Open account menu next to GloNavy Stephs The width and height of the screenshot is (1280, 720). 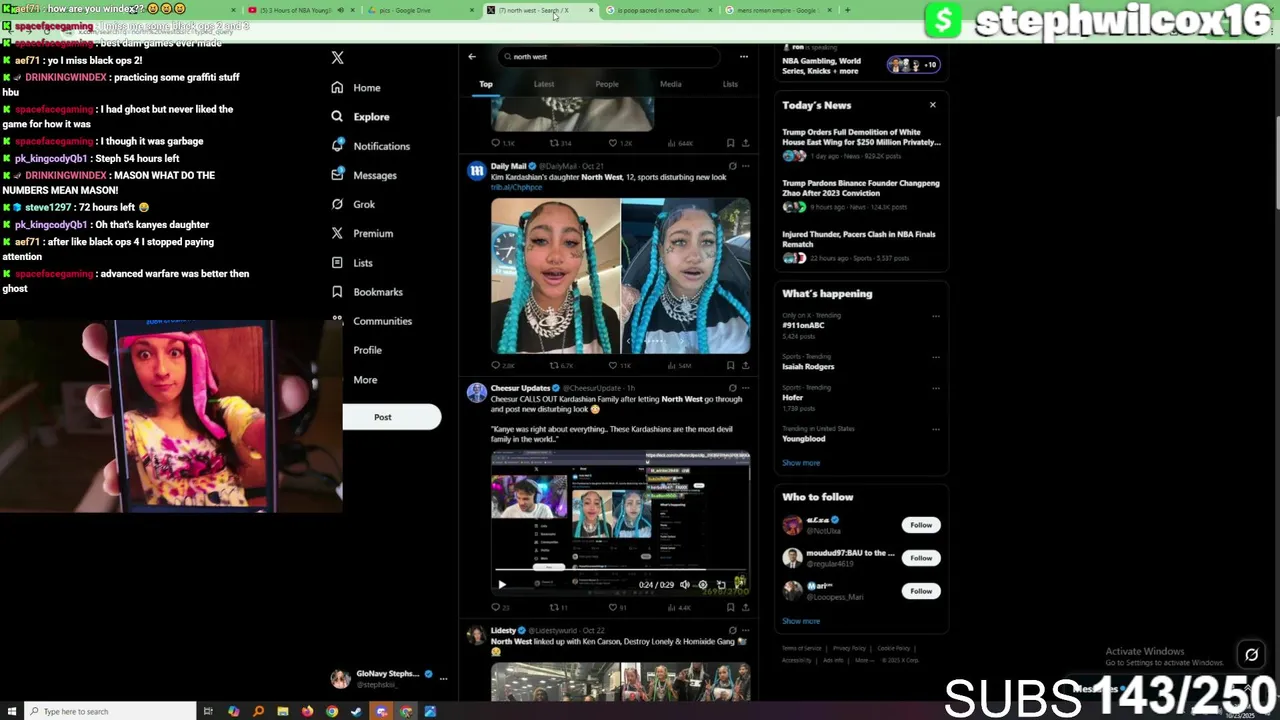pyautogui.click(x=443, y=679)
